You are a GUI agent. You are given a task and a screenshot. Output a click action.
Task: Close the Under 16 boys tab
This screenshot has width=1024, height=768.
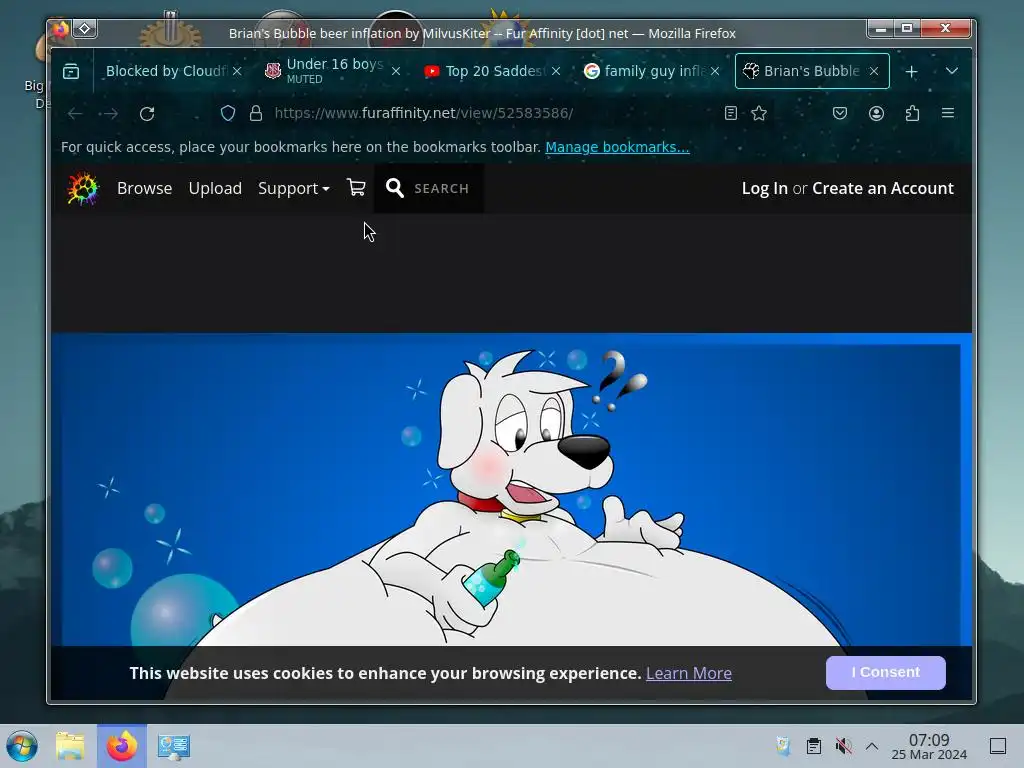pyautogui.click(x=396, y=71)
